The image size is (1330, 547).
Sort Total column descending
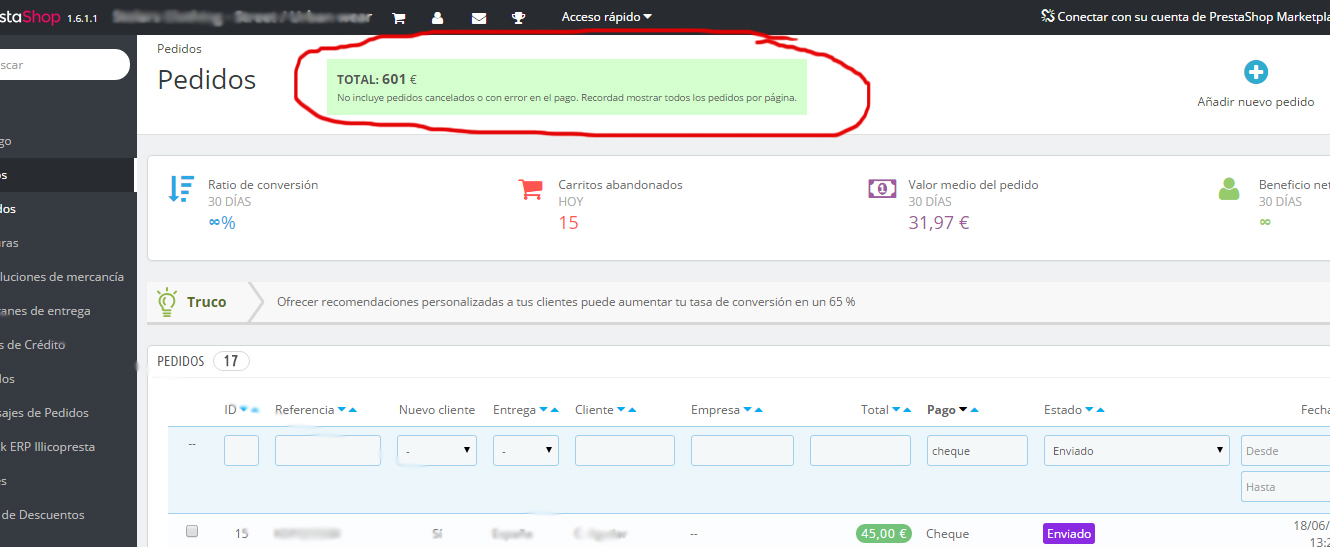pos(897,410)
